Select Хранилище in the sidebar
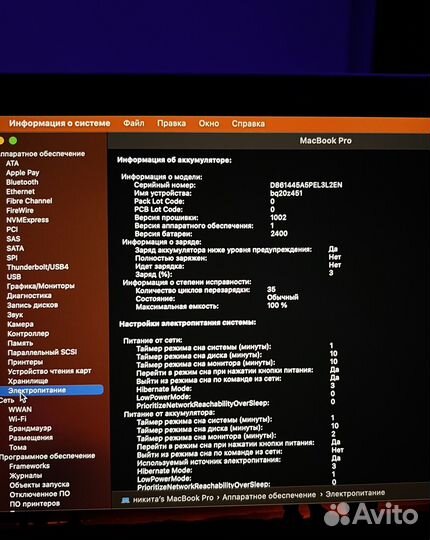This screenshot has height=540, width=430. pyautogui.click(x=28, y=381)
